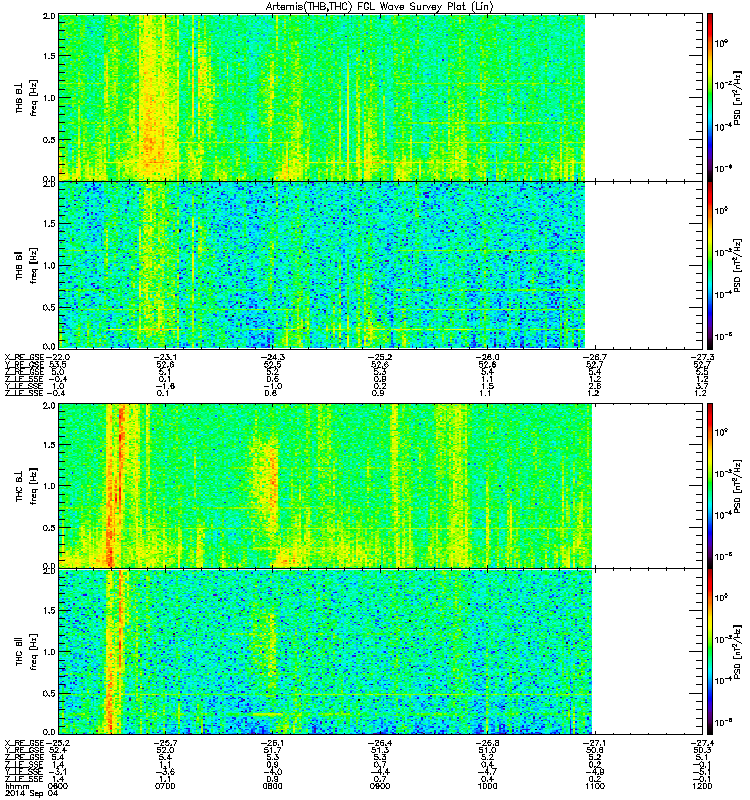The width and height of the screenshot is (750, 800).
Task: Click the '1.0' frequency tick of the THC B∥ panel
Action: 49,652
